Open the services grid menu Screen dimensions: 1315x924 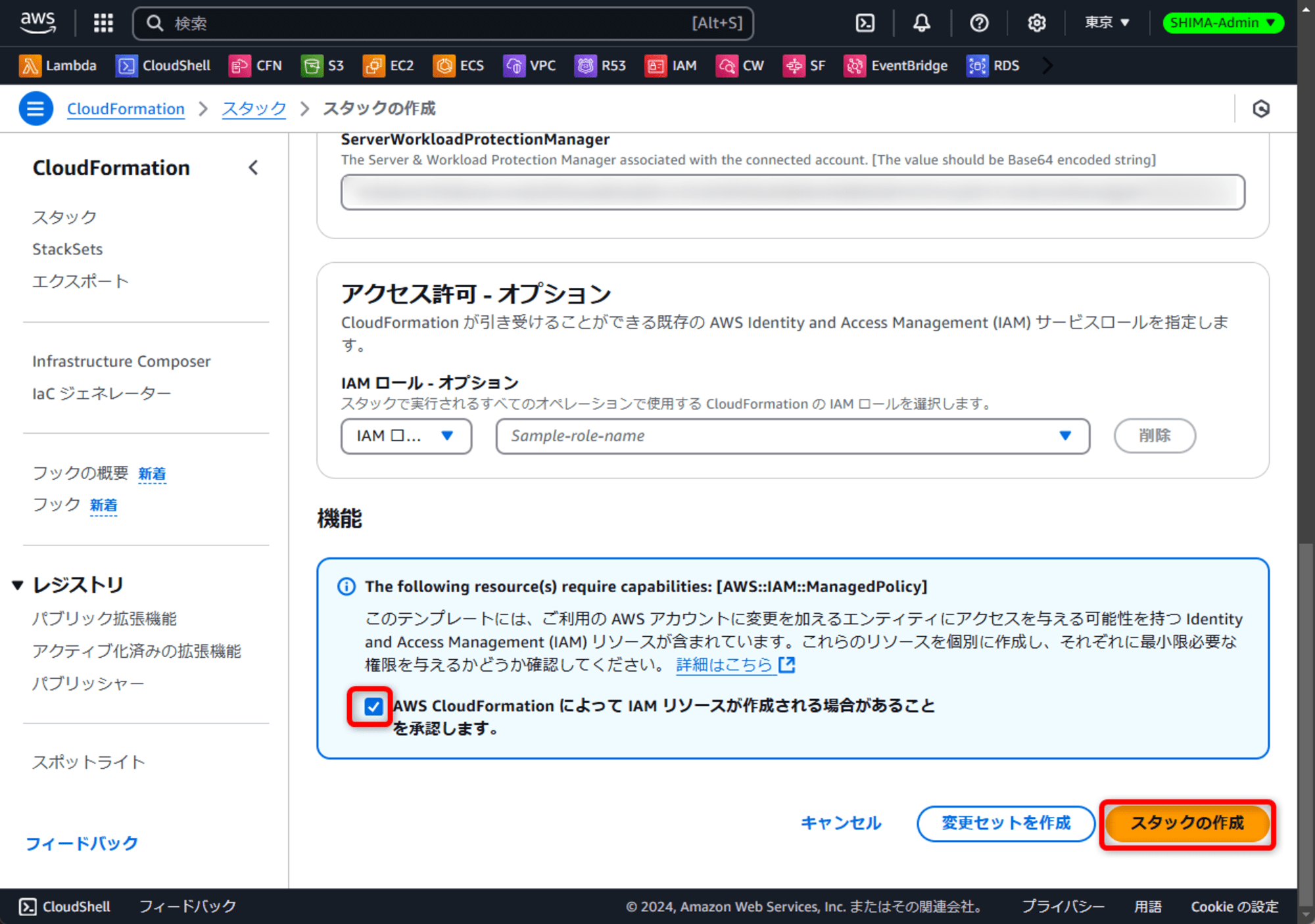click(103, 23)
